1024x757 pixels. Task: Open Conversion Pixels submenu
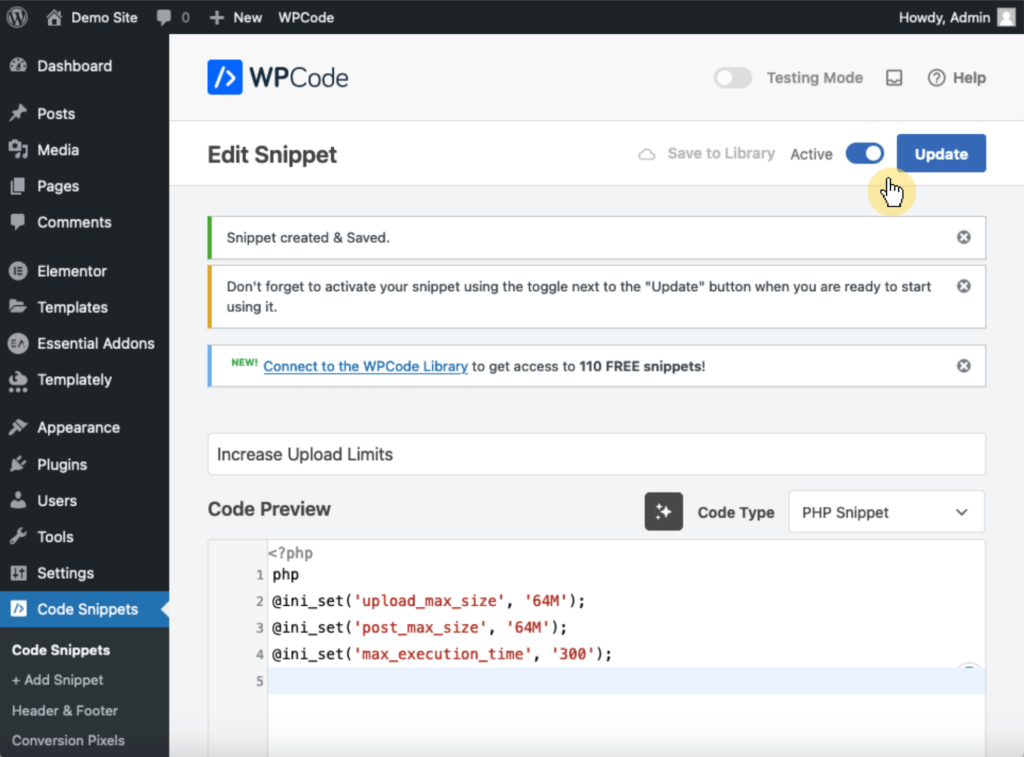coord(68,741)
